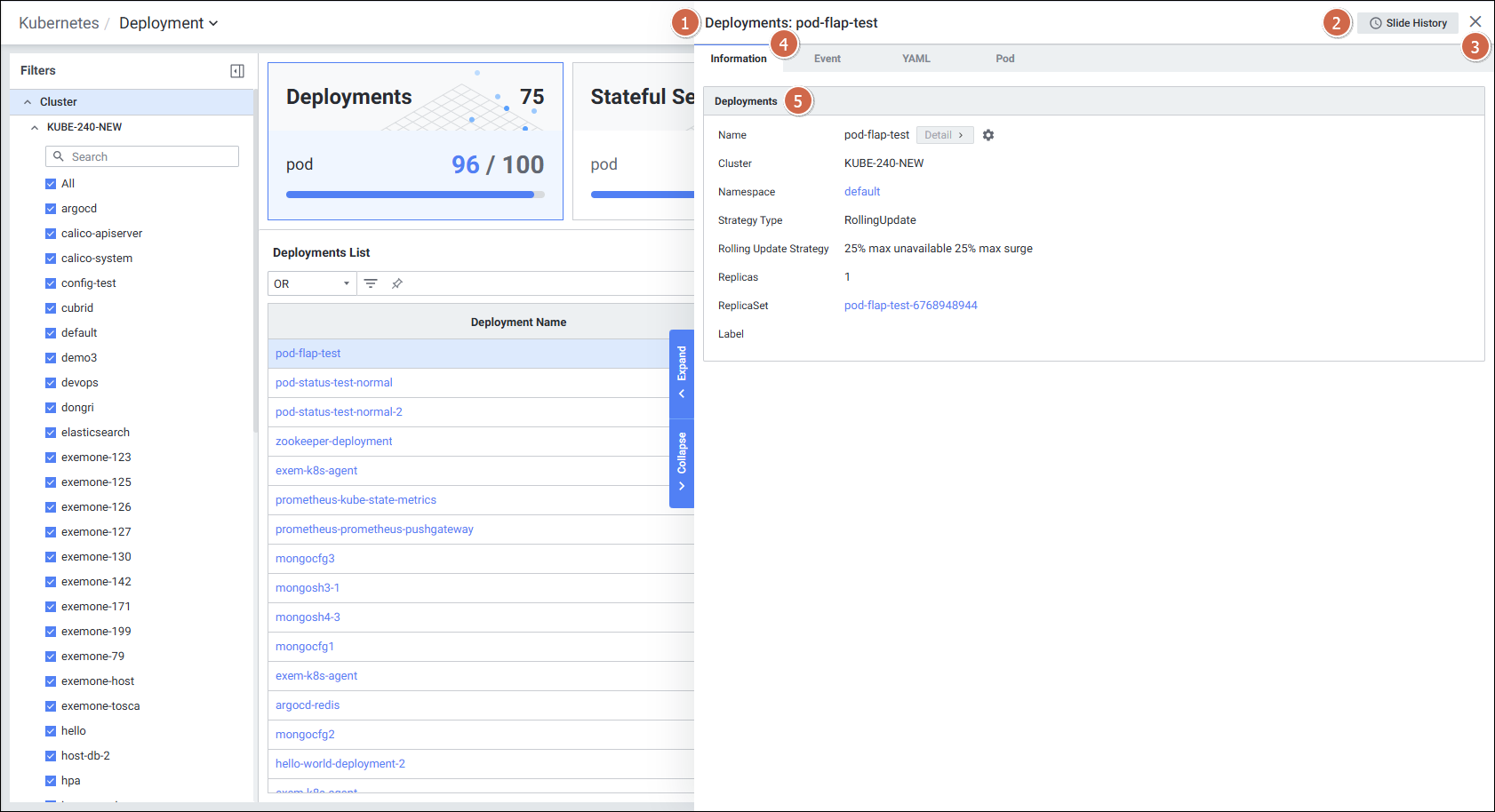Open the OR condition dropdown
Viewport: 1495px width, 812px height.
click(311, 283)
